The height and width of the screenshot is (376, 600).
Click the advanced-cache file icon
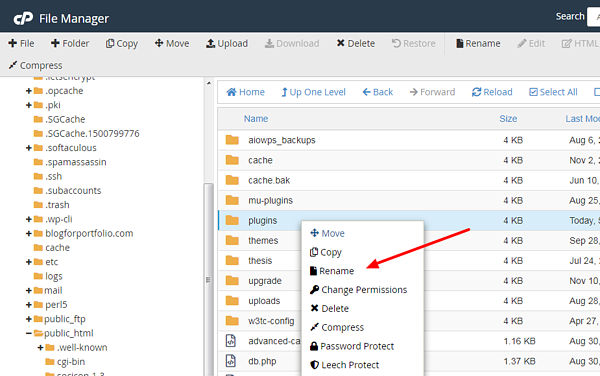[x=231, y=341]
